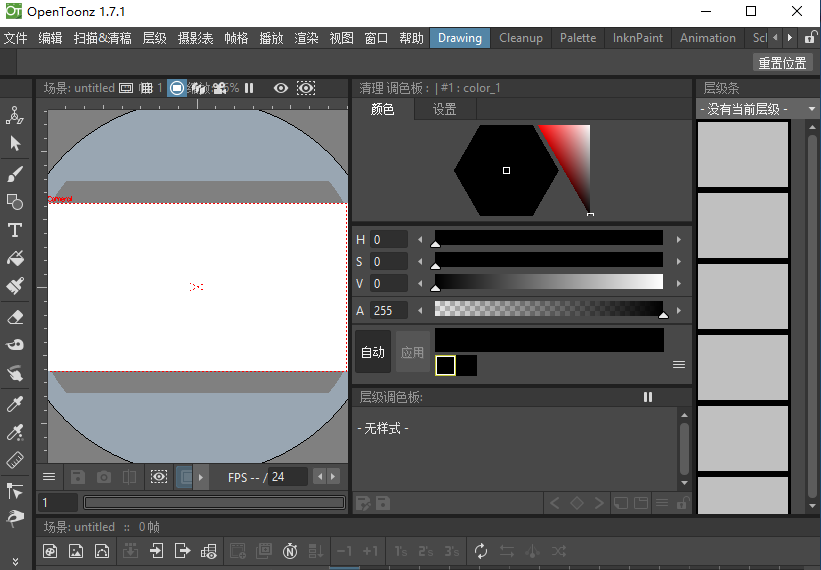The image size is (821, 570).
Task: Select the Selection arrow tool
Action: [x=15, y=143]
